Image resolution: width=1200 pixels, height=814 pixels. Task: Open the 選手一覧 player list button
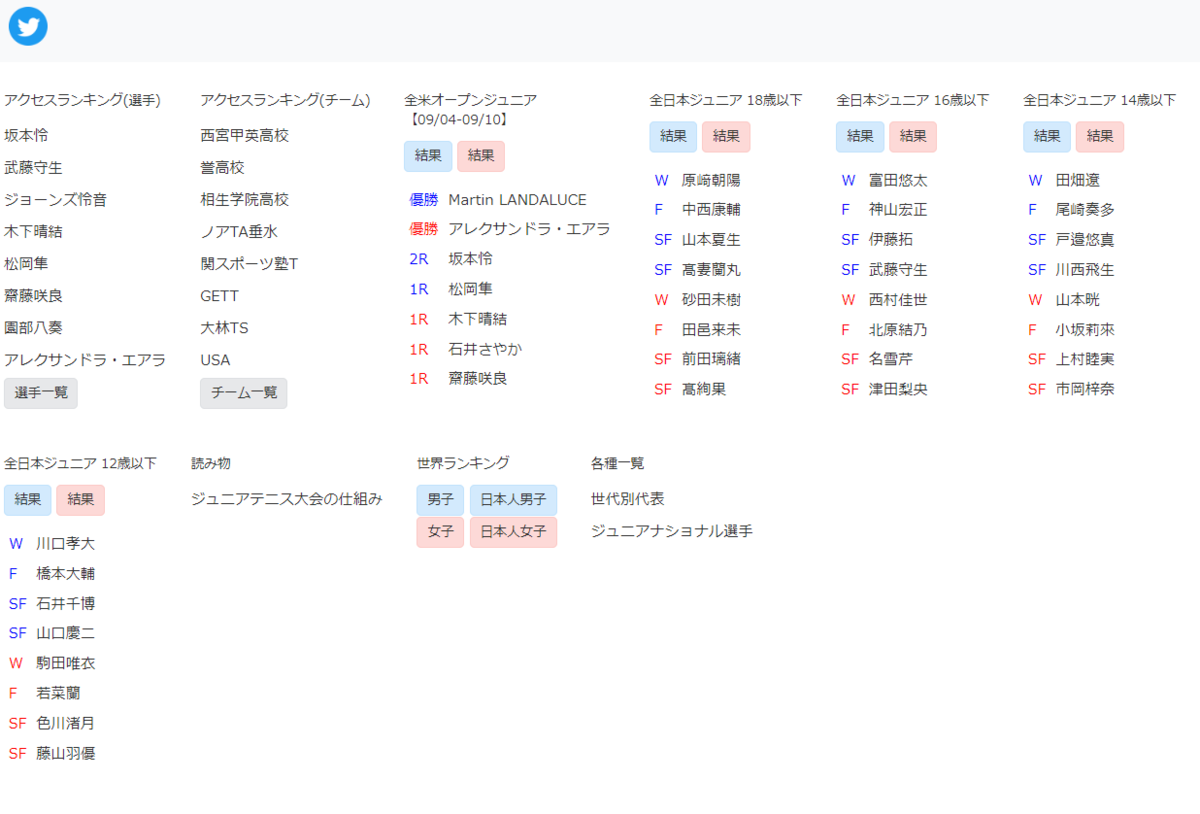(x=41, y=393)
